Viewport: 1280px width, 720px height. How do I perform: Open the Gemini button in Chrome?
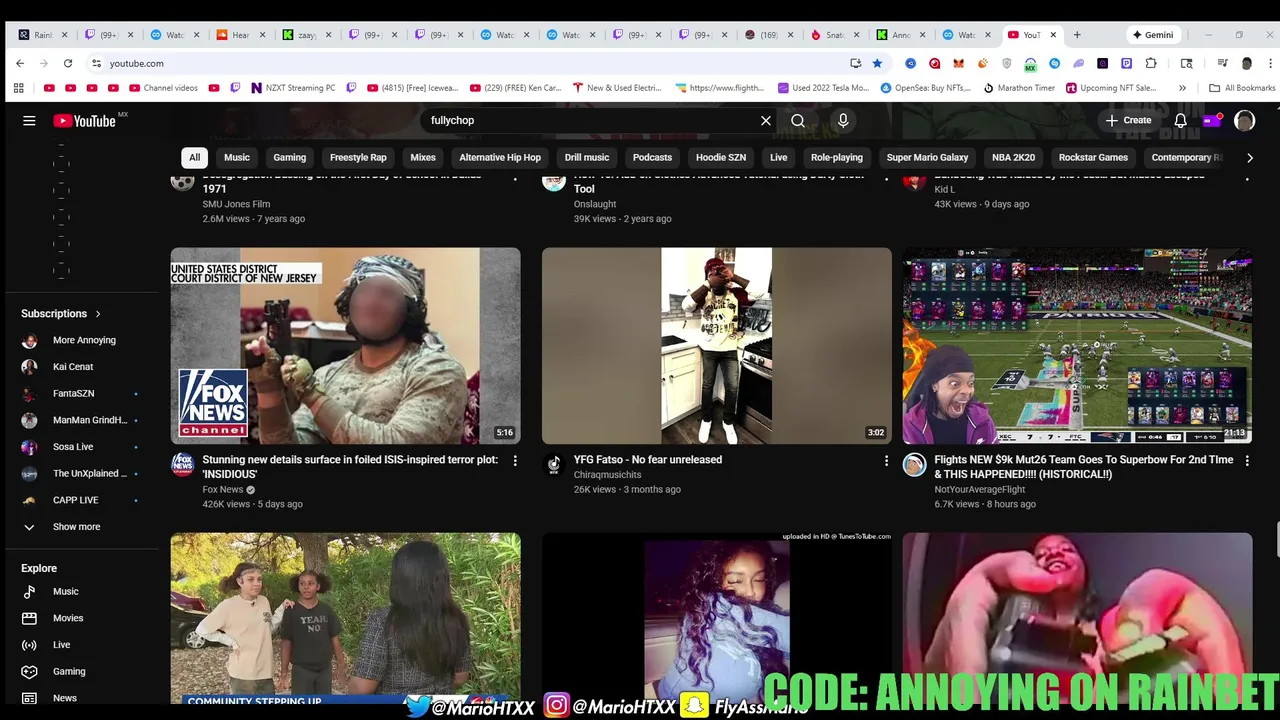click(x=1153, y=35)
